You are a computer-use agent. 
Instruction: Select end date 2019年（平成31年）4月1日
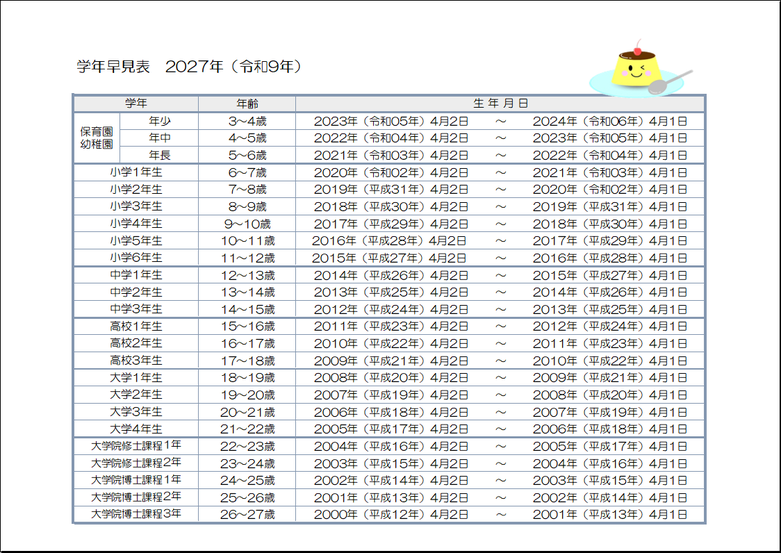[610, 206]
